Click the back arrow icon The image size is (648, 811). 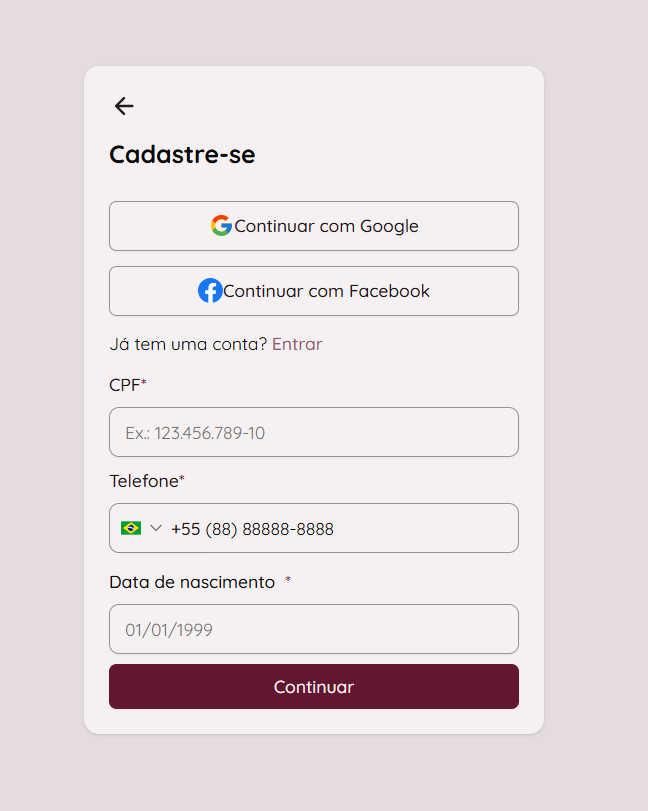[x=124, y=106]
